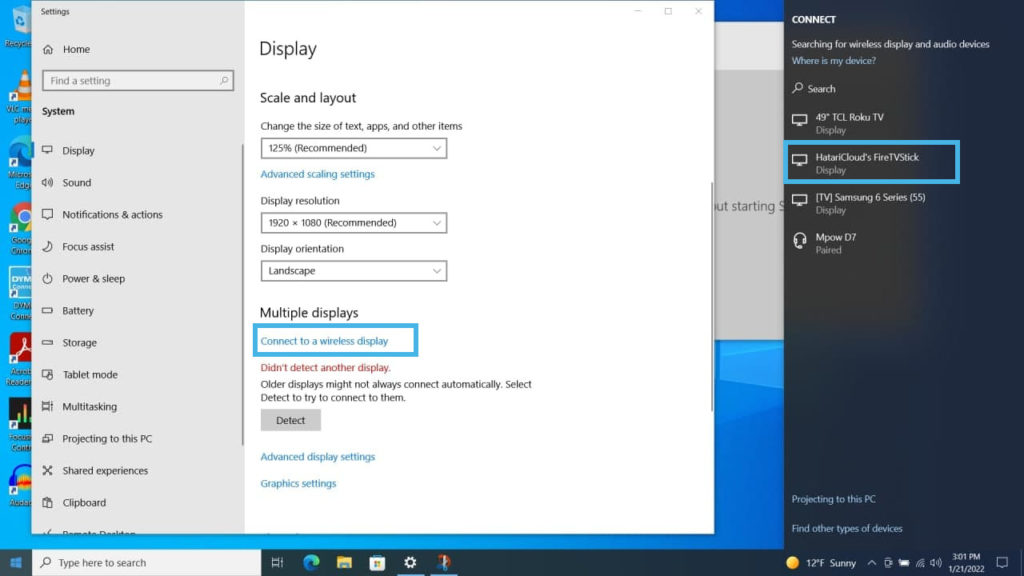Go to Focus assist settings

[x=88, y=246]
